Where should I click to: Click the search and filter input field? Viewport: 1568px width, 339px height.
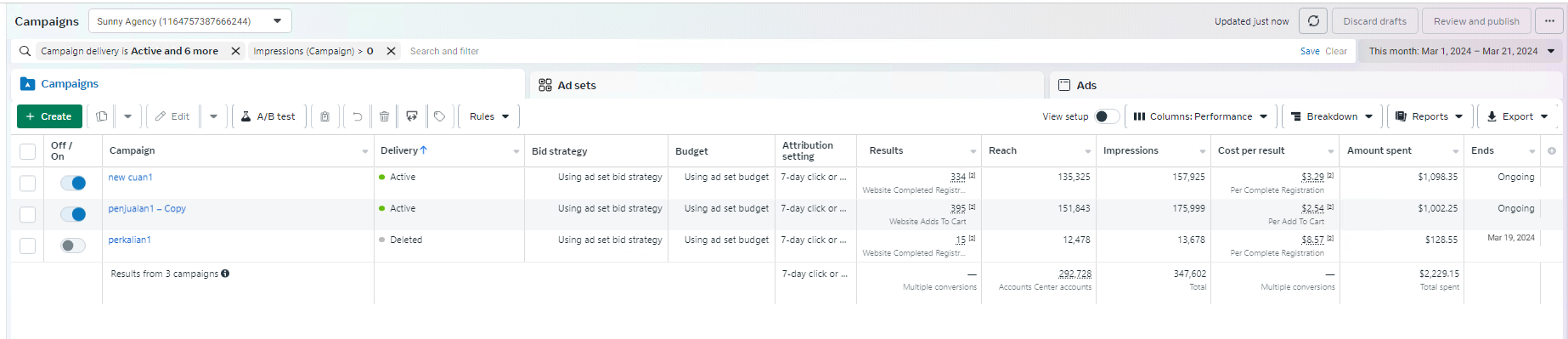[x=849, y=51]
